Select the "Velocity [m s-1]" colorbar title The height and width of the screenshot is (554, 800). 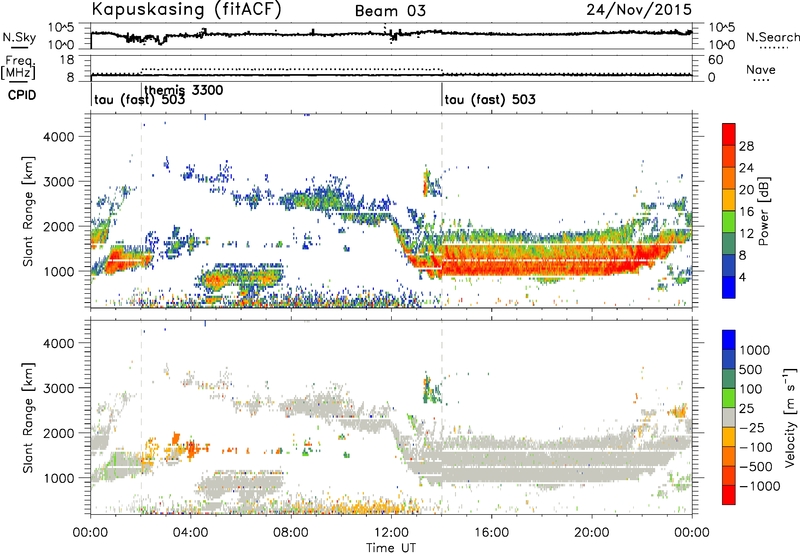(x=790, y=417)
